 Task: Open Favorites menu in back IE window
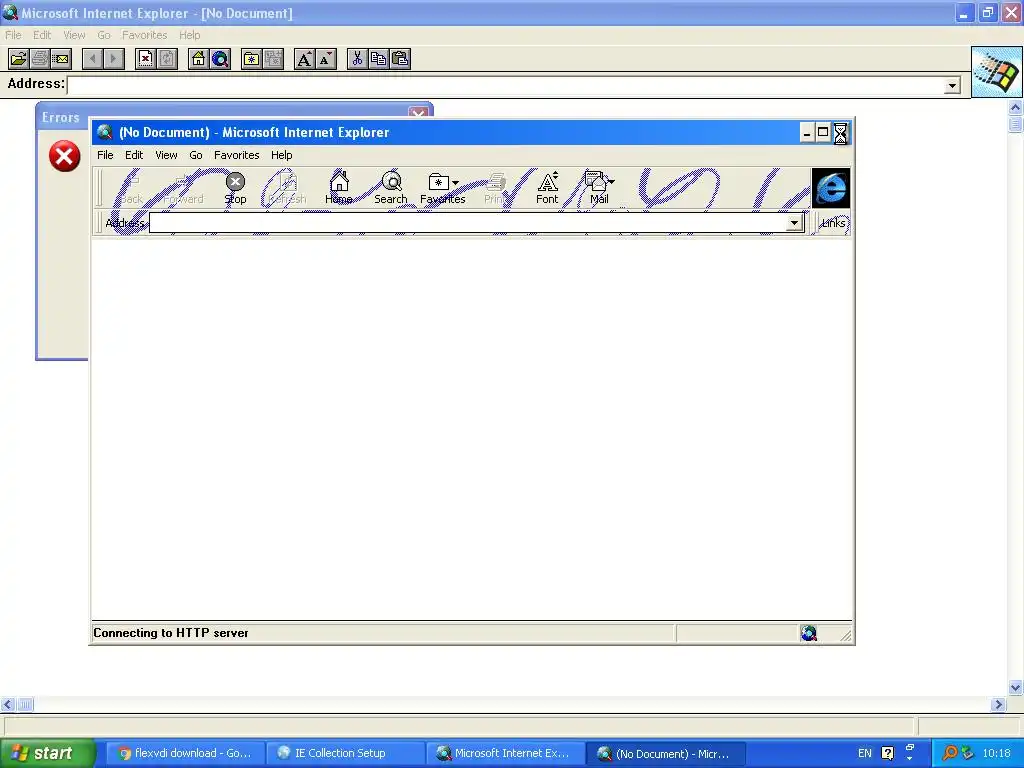pyautogui.click(x=144, y=35)
